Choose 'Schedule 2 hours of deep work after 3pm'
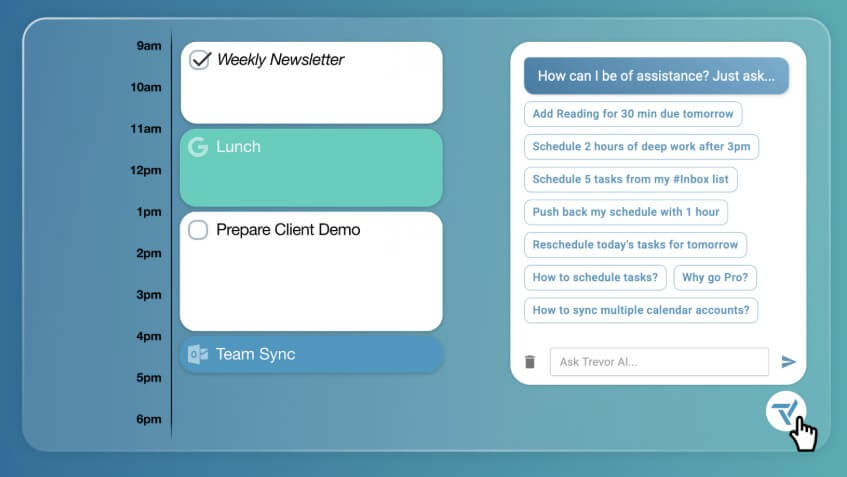 (x=641, y=146)
